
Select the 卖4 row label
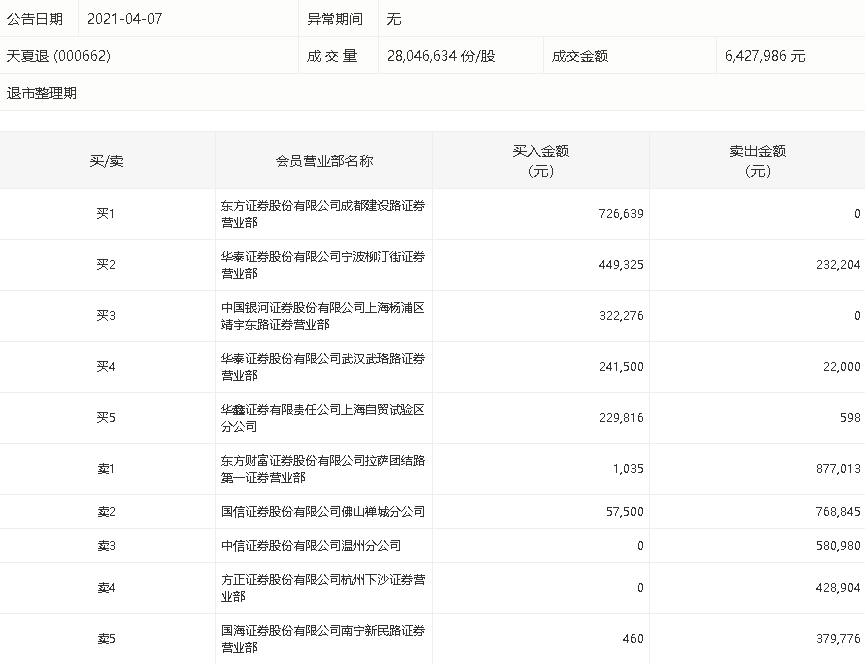pos(106,588)
